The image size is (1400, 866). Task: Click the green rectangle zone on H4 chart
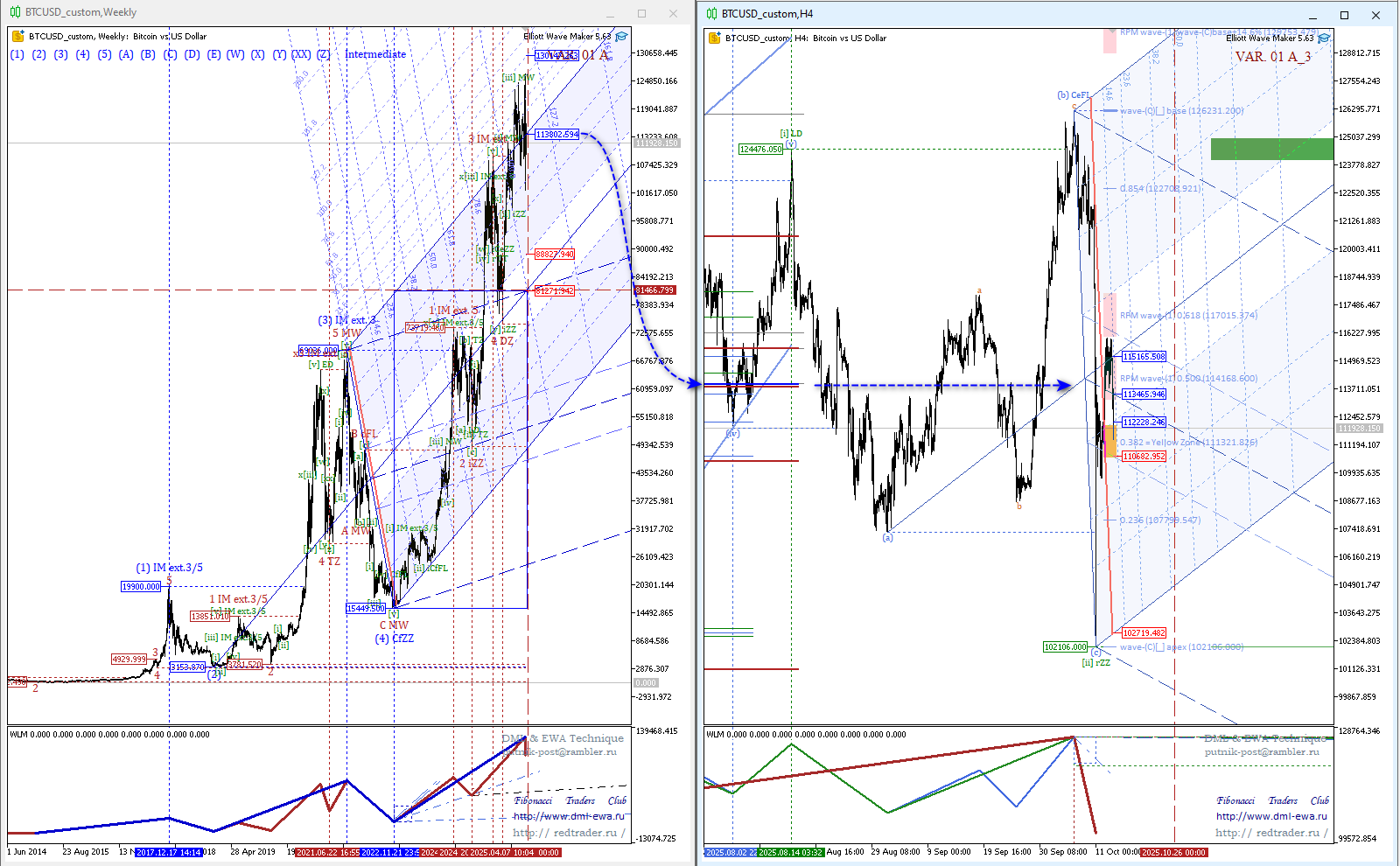[x=1271, y=149]
